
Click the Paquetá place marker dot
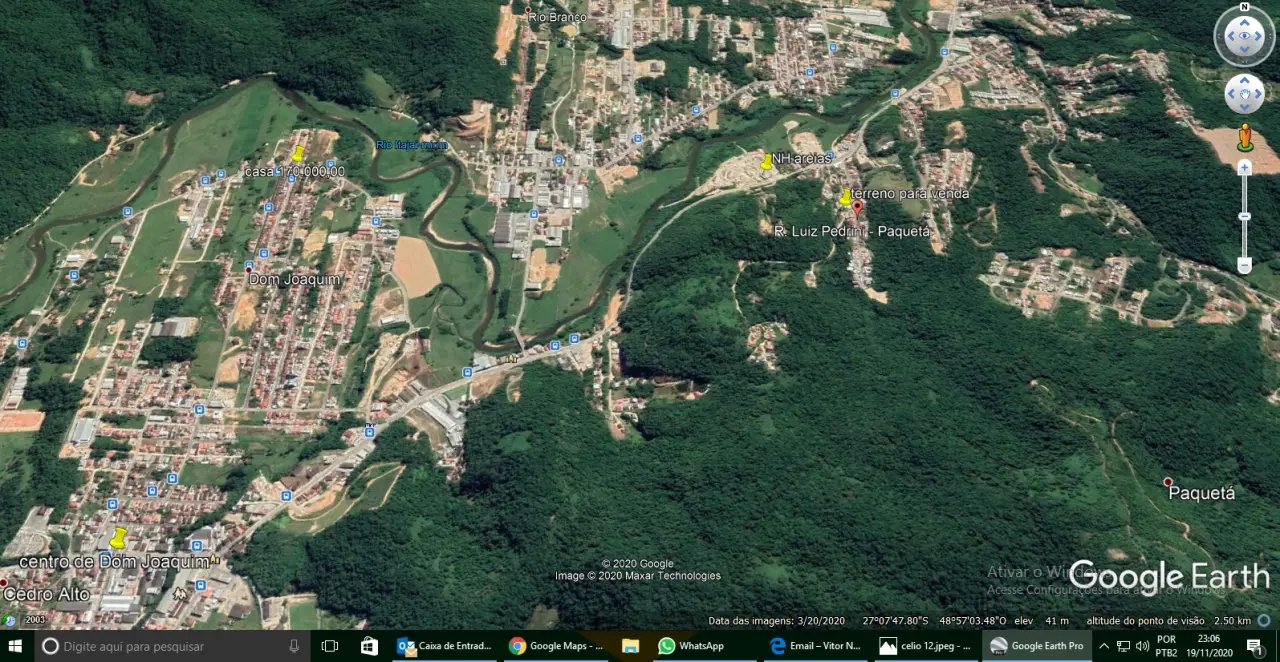click(x=1167, y=482)
